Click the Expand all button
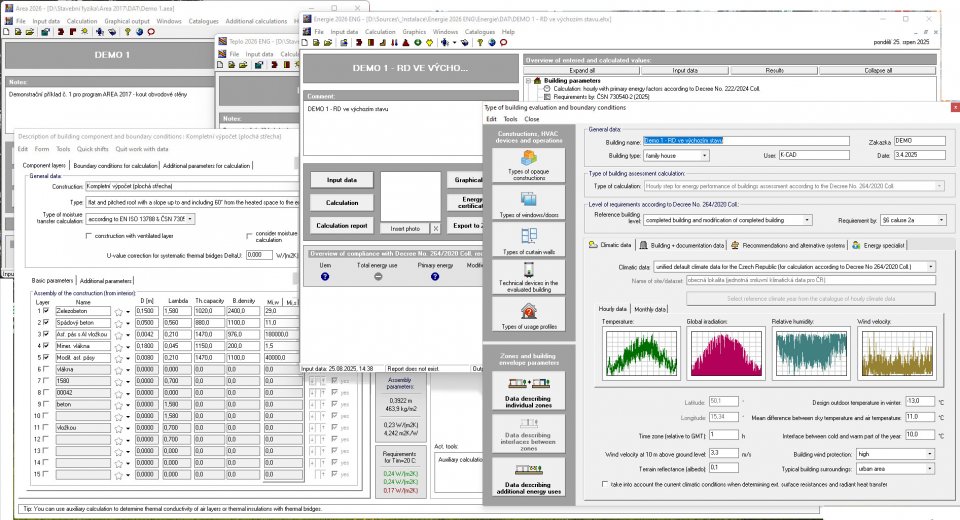Viewport: 960px width, 520px height. tap(582, 70)
